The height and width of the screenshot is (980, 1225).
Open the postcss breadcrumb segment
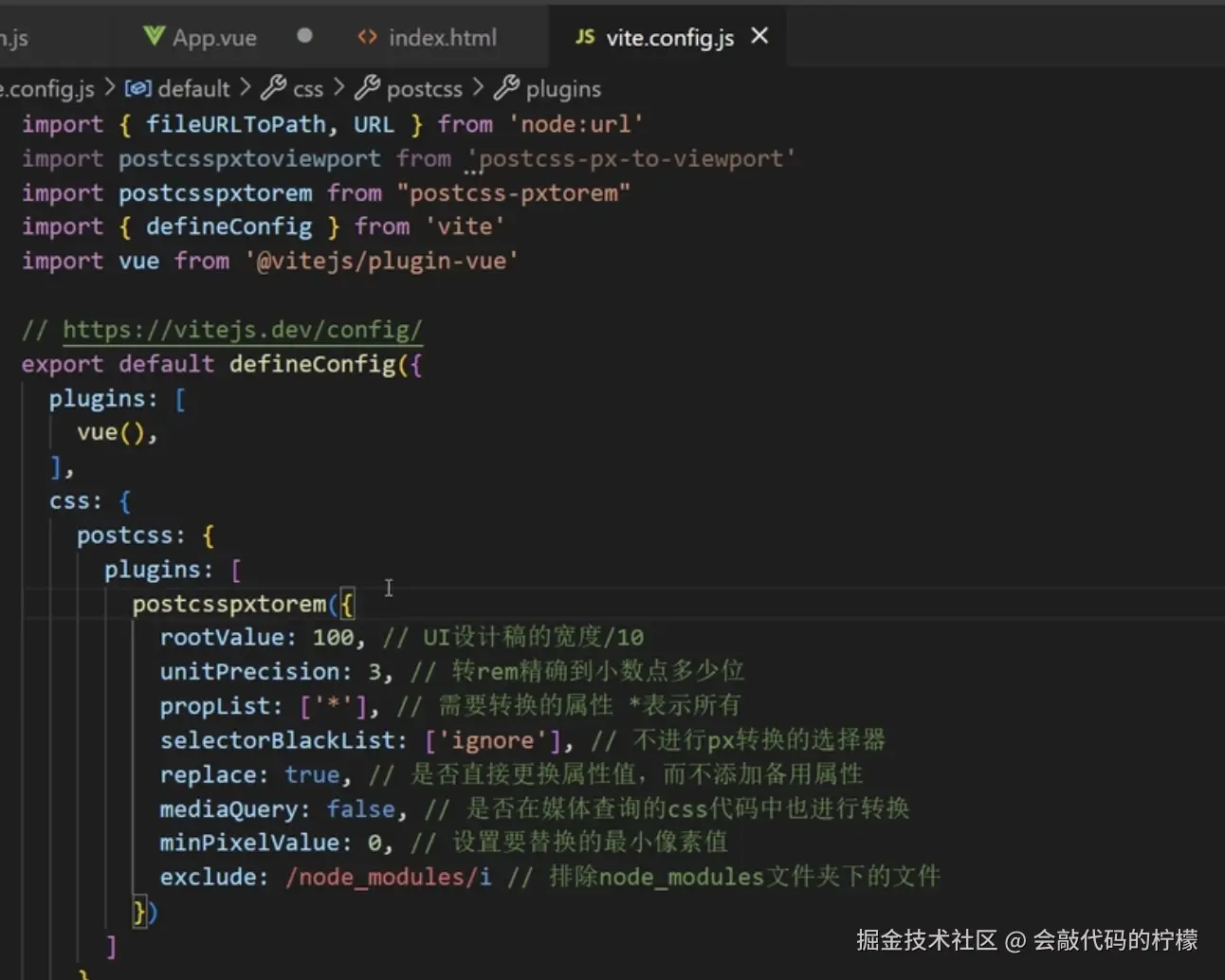pyautogui.click(x=425, y=89)
